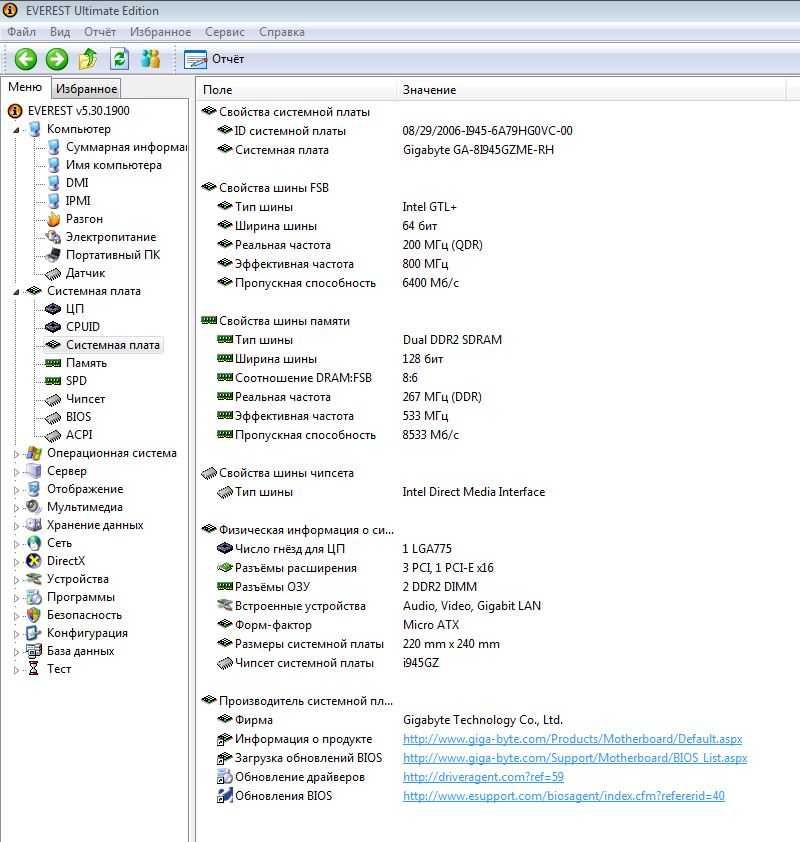Click the Мультимедиа speaker icon
The width and height of the screenshot is (800, 842).
pyautogui.click(x=34, y=507)
